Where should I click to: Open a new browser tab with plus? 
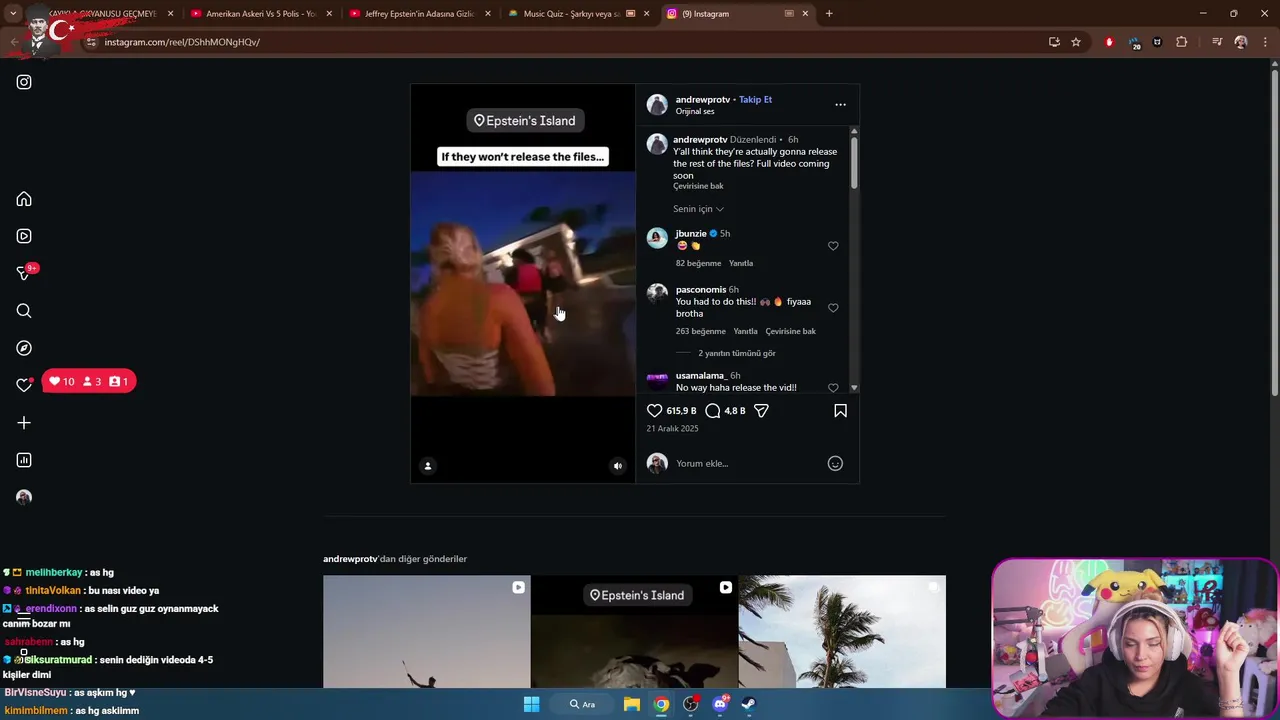point(829,14)
